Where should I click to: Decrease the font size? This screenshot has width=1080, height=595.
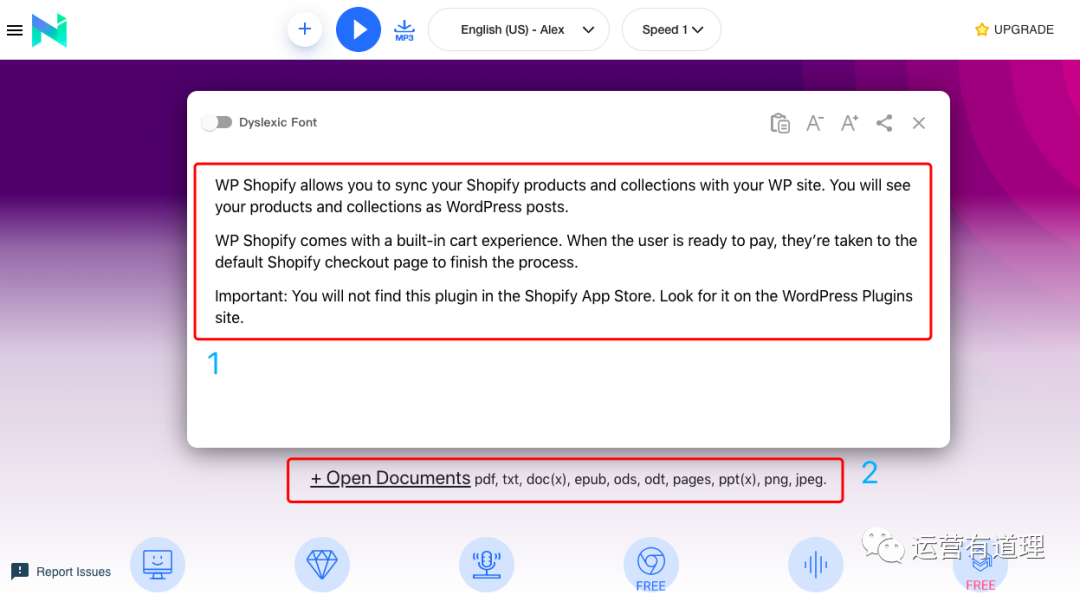pos(815,123)
